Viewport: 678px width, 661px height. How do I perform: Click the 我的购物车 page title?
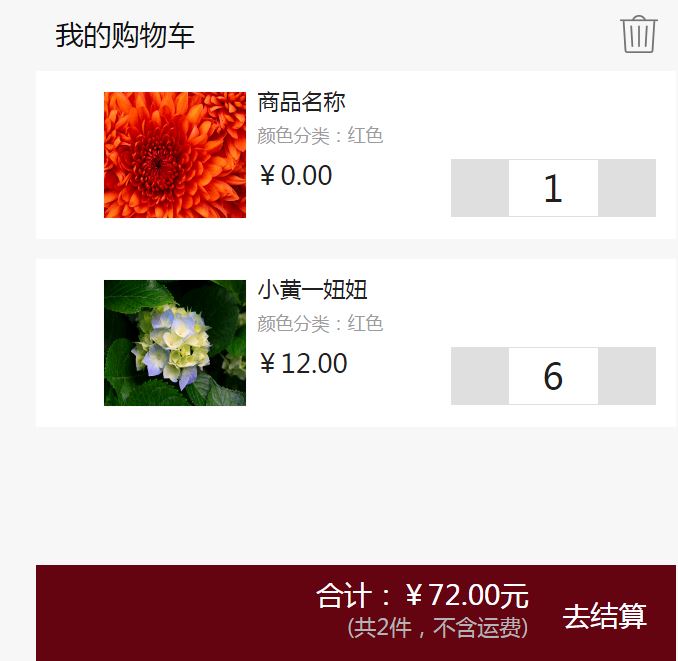click(125, 35)
